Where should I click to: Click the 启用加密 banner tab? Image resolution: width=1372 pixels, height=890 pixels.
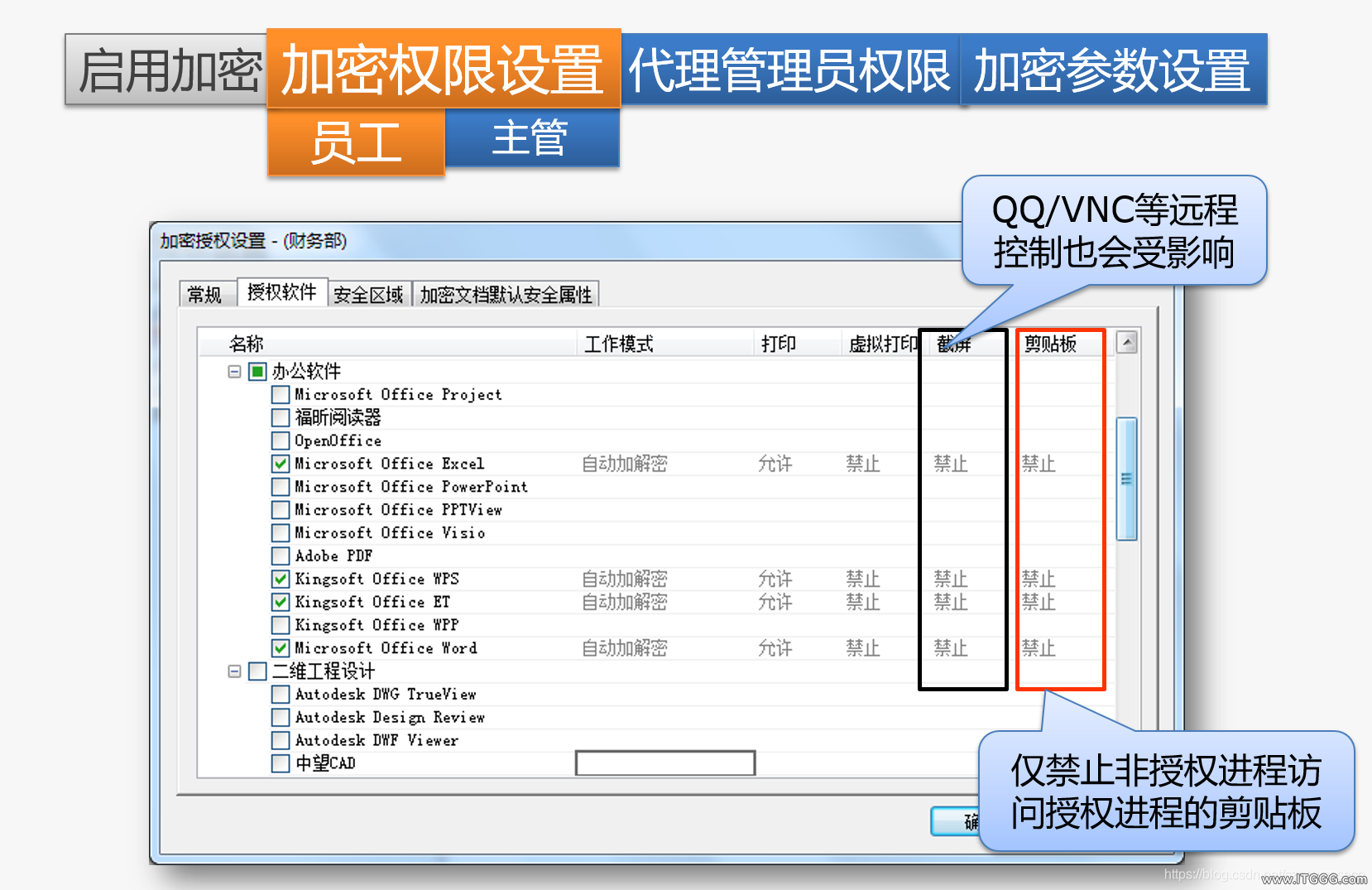tap(166, 70)
